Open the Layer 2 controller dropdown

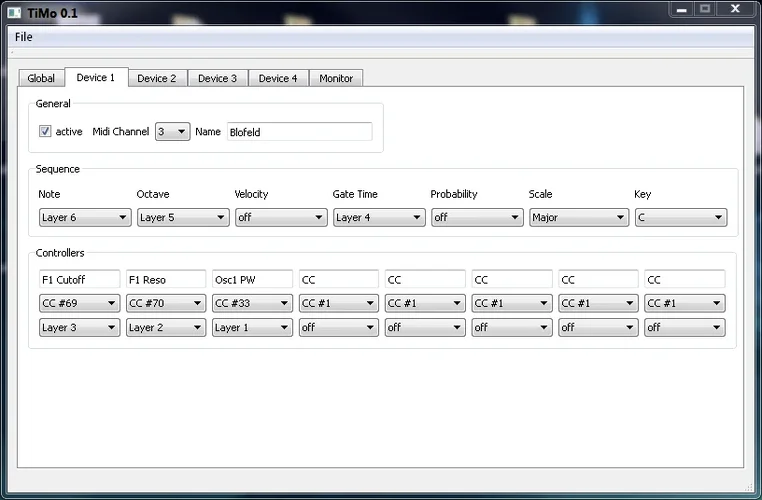tap(166, 328)
